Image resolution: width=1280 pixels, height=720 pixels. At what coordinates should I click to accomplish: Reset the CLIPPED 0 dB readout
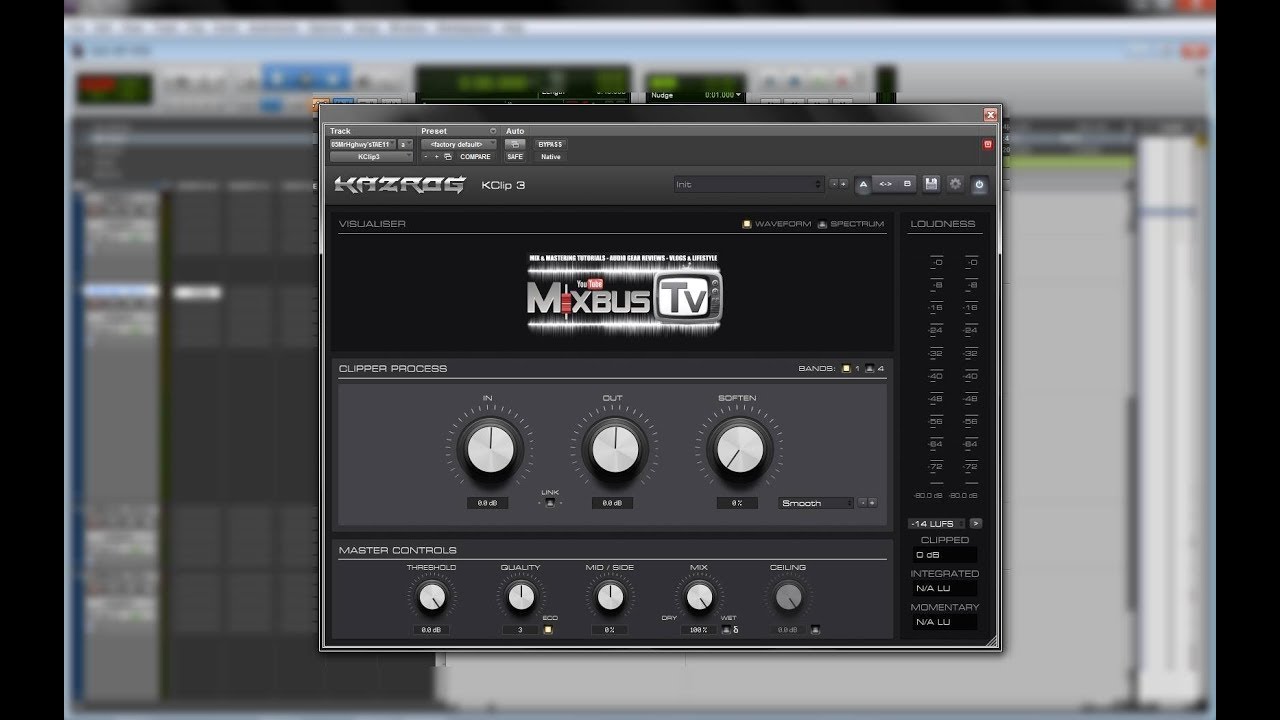(945, 555)
